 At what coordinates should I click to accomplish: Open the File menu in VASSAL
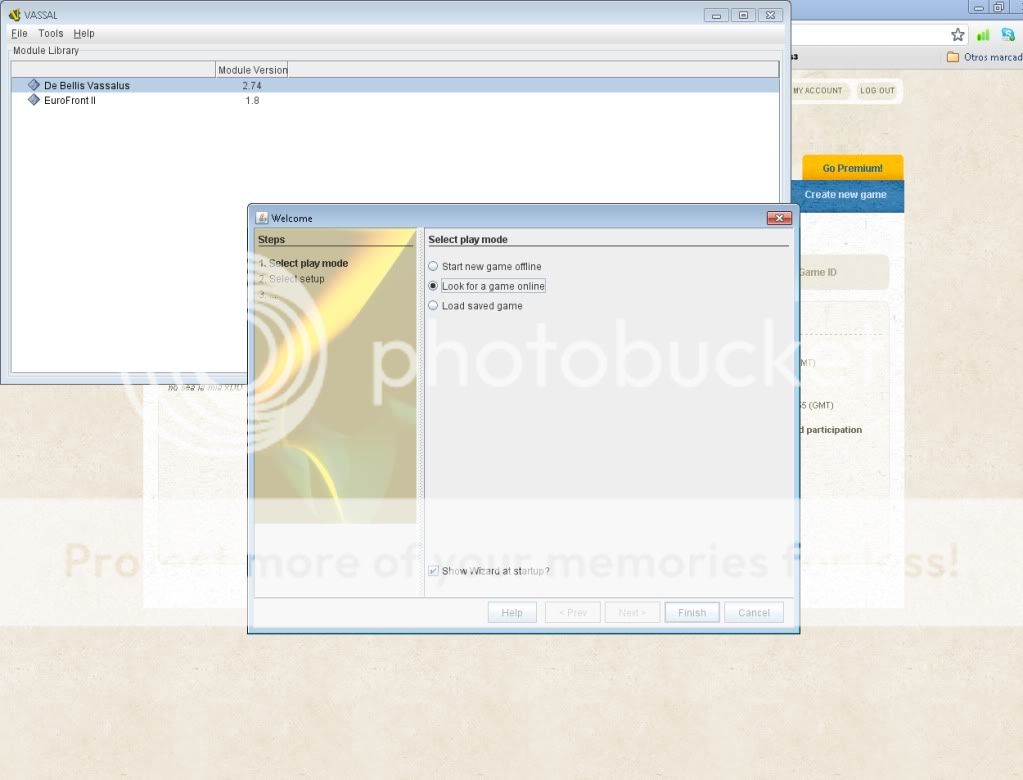tap(19, 33)
